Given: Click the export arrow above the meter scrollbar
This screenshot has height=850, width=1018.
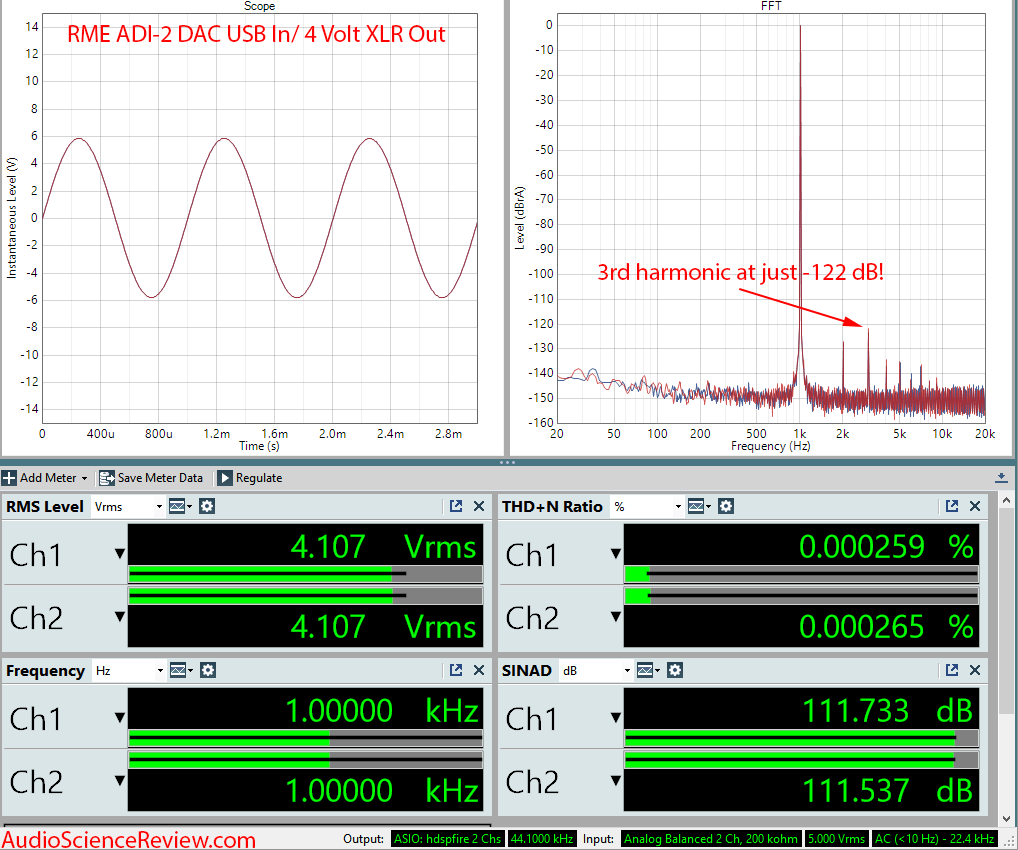Looking at the screenshot, I should click(1001, 478).
